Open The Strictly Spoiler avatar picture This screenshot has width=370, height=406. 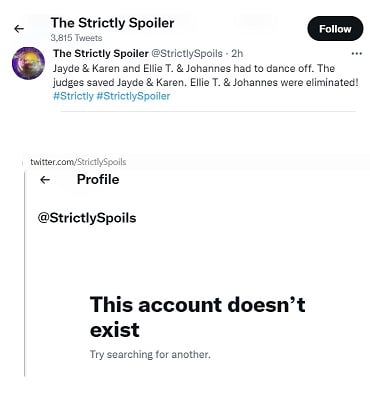coord(28,63)
